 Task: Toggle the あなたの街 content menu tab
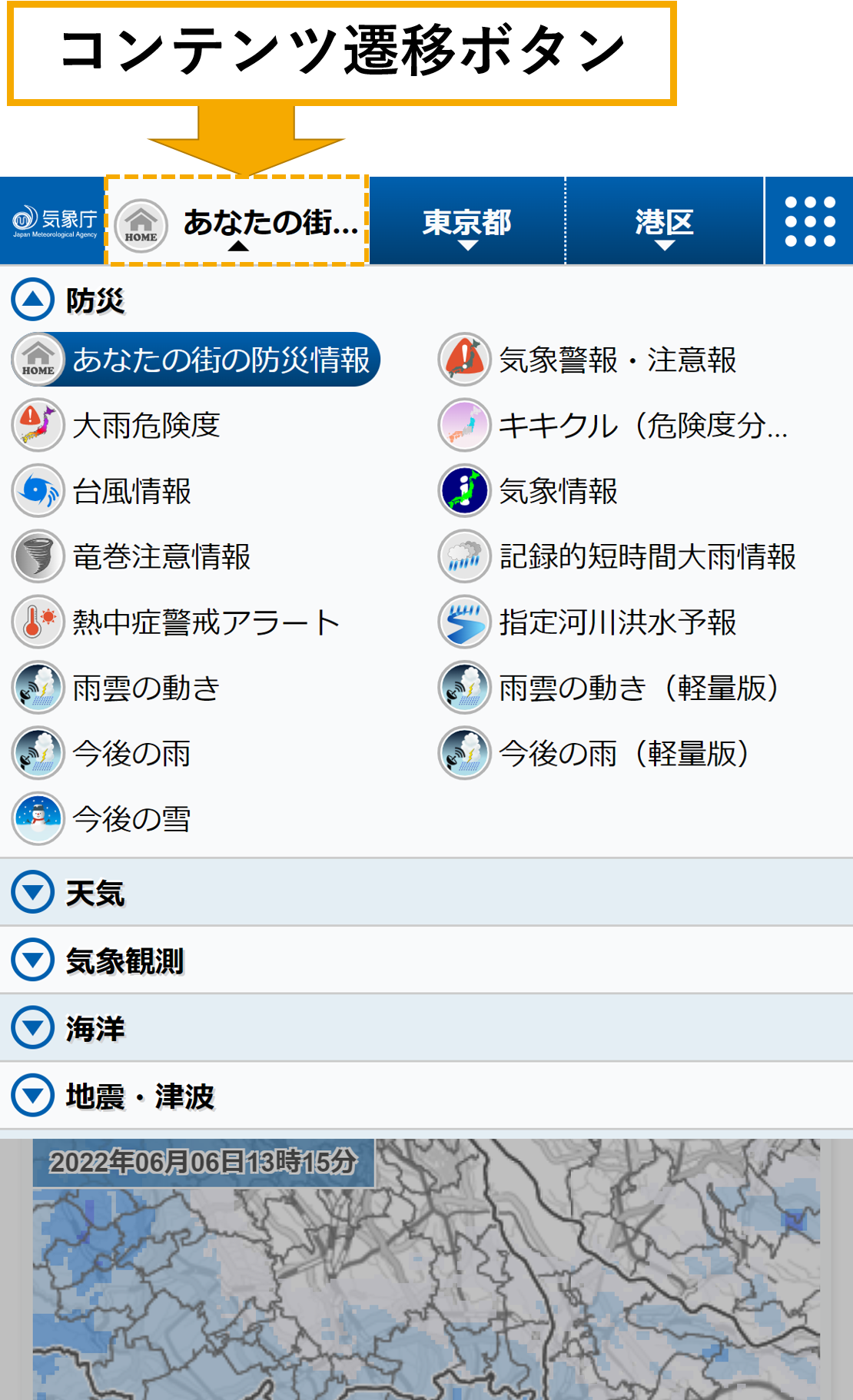237,222
